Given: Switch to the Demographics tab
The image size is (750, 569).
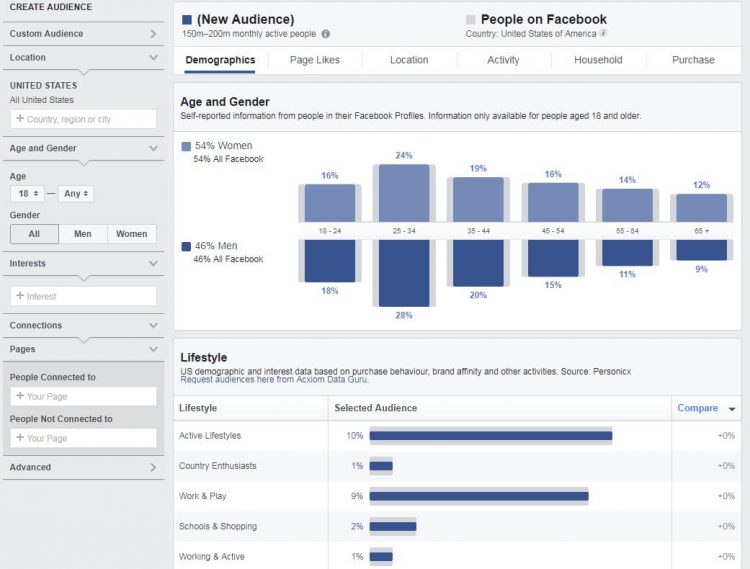Looking at the screenshot, I should click(x=220, y=60).
